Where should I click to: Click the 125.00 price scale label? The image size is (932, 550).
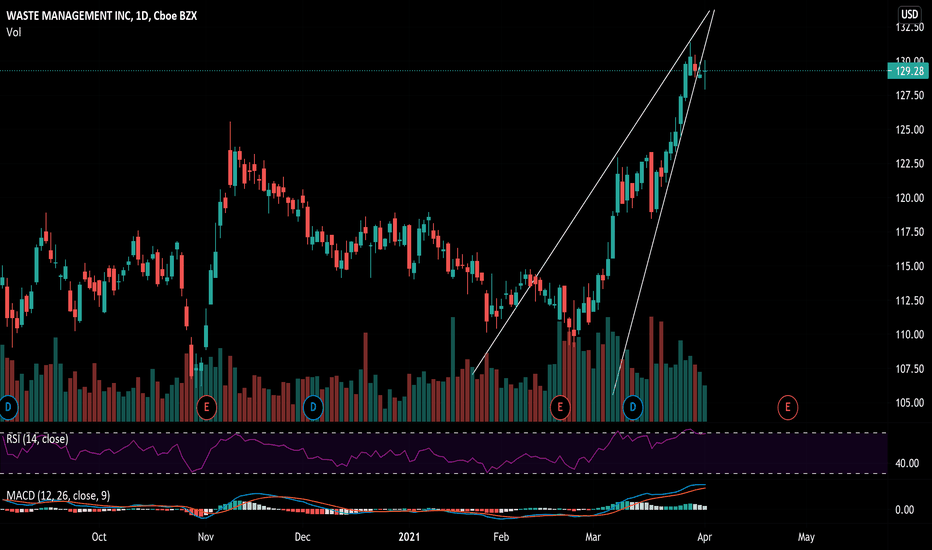click(909, 130)
